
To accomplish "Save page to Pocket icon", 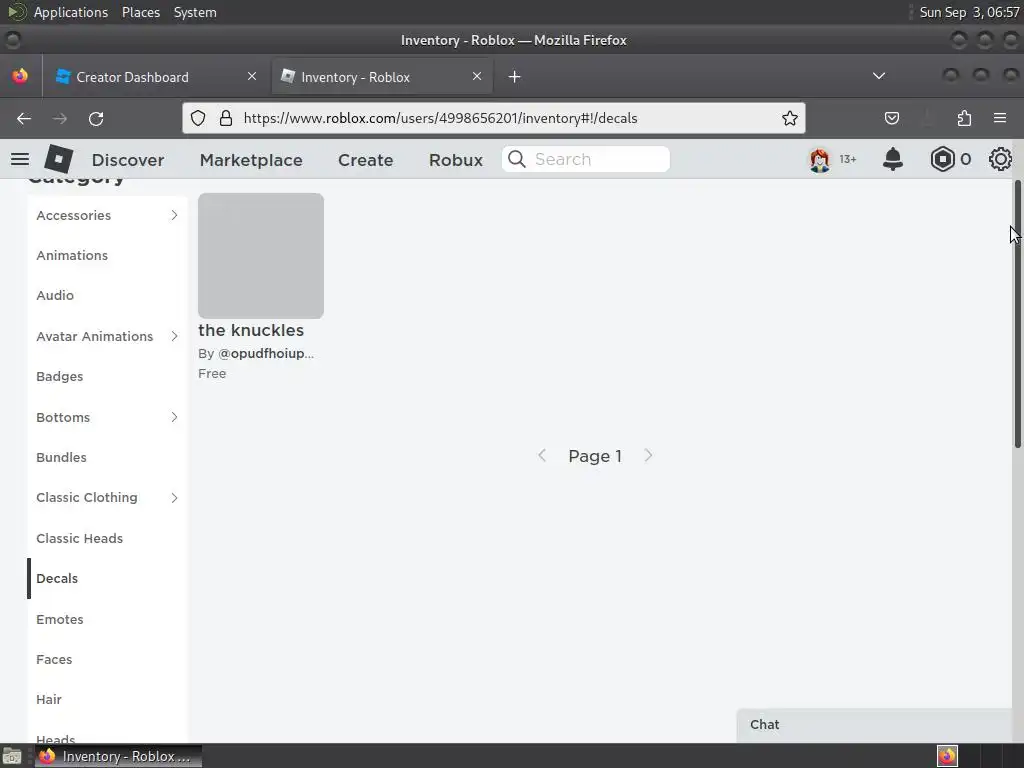I will [x=891, y=118].
